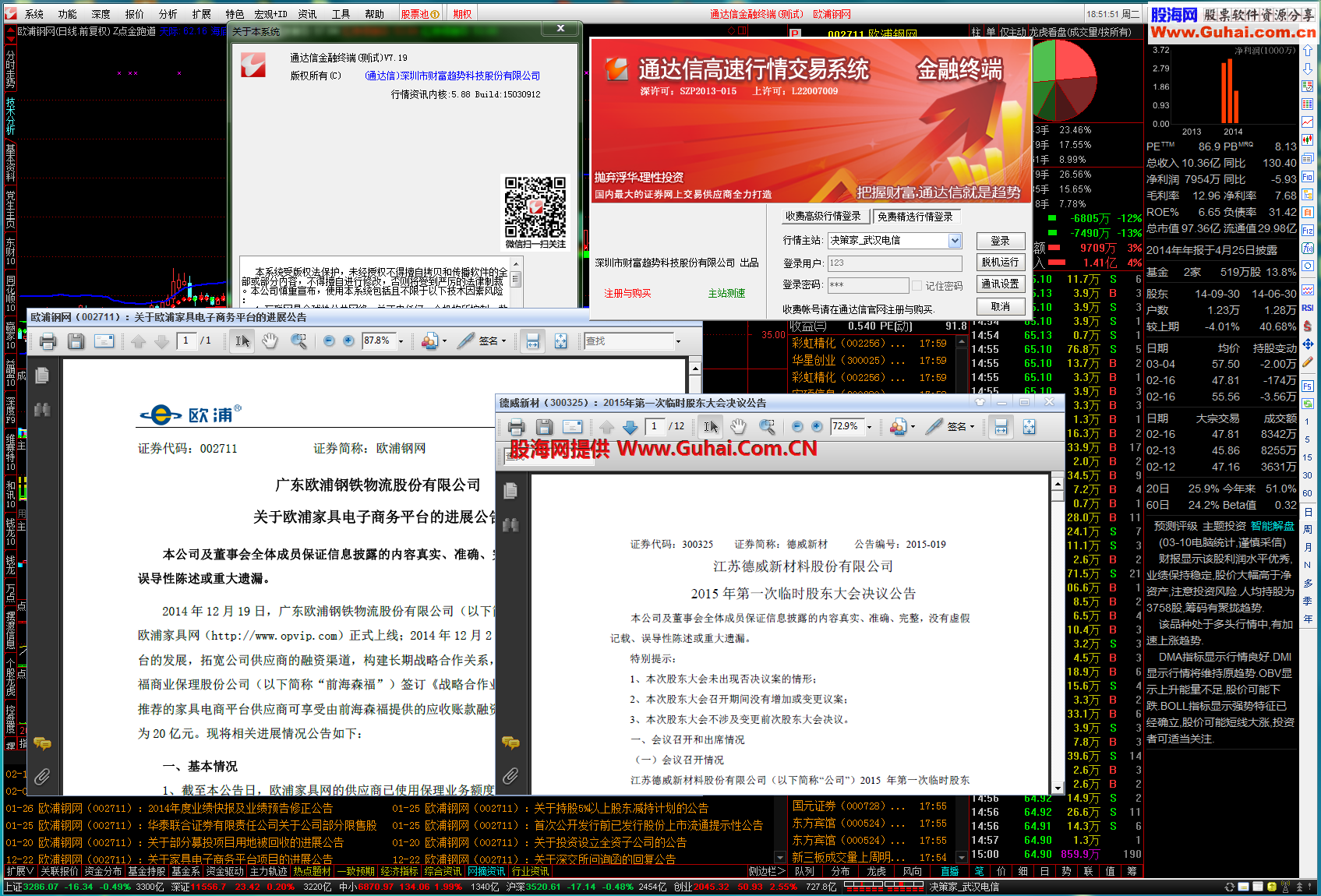Select the 资金分布 bottom tab
This screenshot has width=1321, height=896.
(x=103, y=871)
